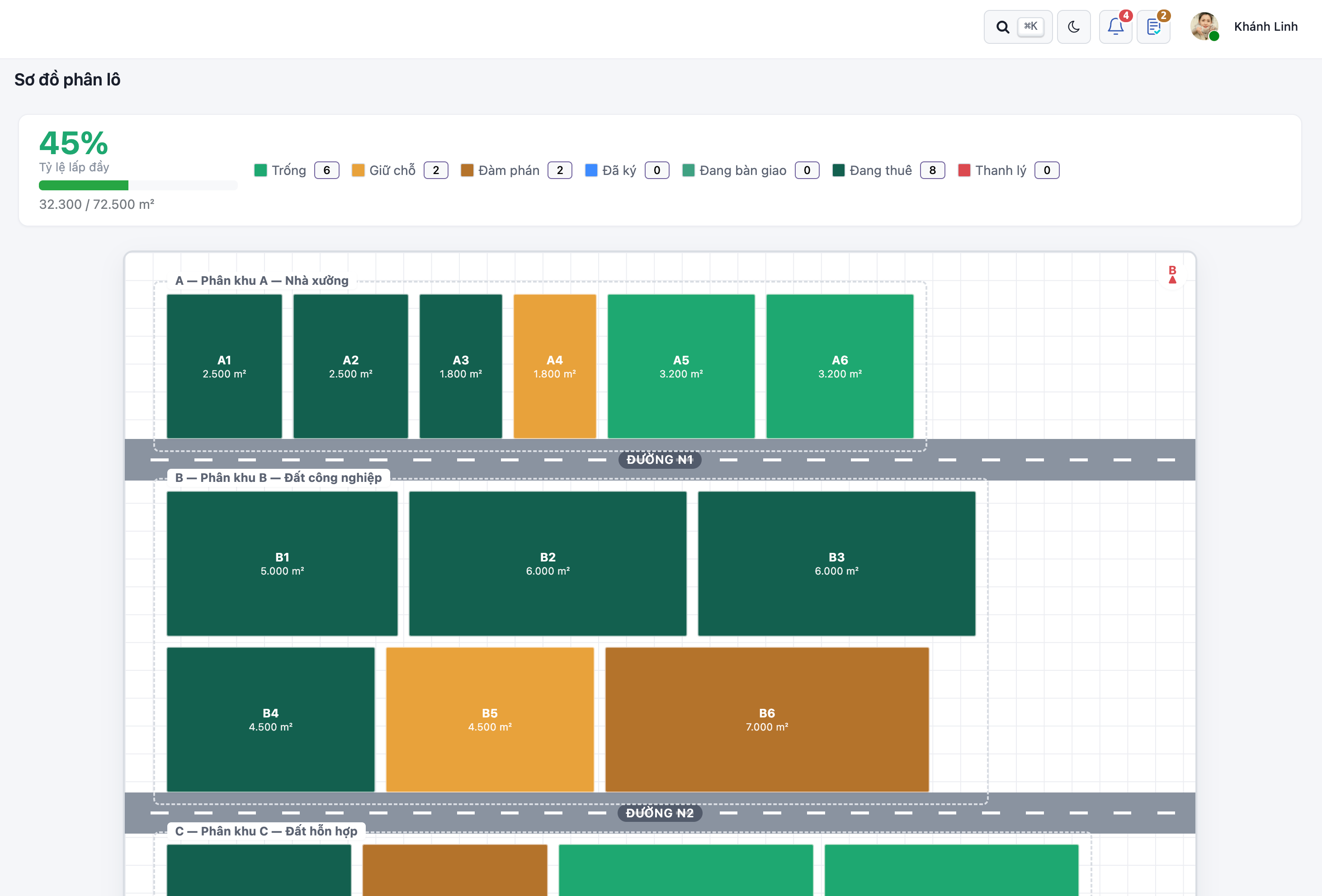Screen dimensions: 1322x896
Task: Open lot B3 in Phân khu B
Action: 837,564
